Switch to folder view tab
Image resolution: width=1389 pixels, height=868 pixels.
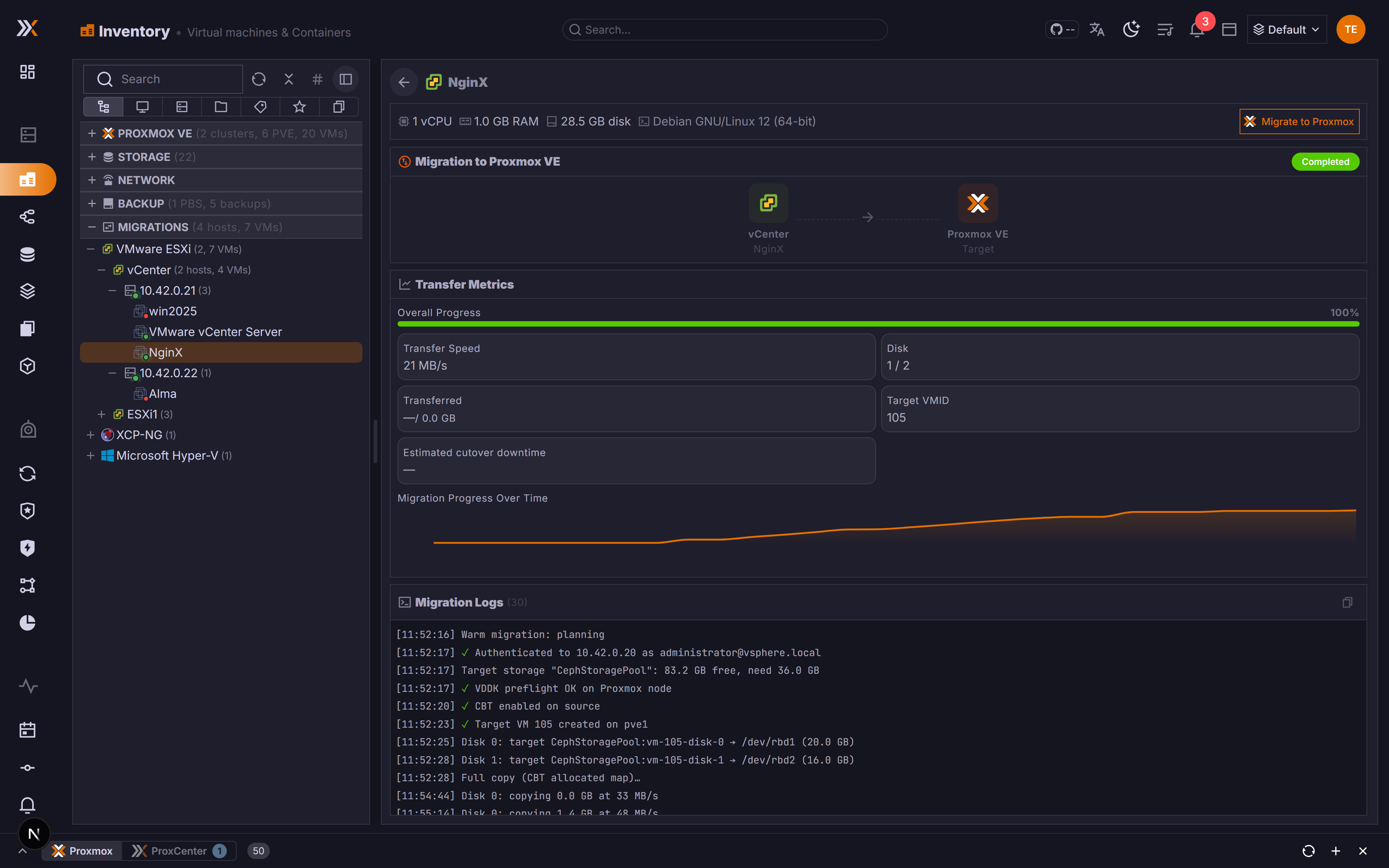click(x=221, y=107)
